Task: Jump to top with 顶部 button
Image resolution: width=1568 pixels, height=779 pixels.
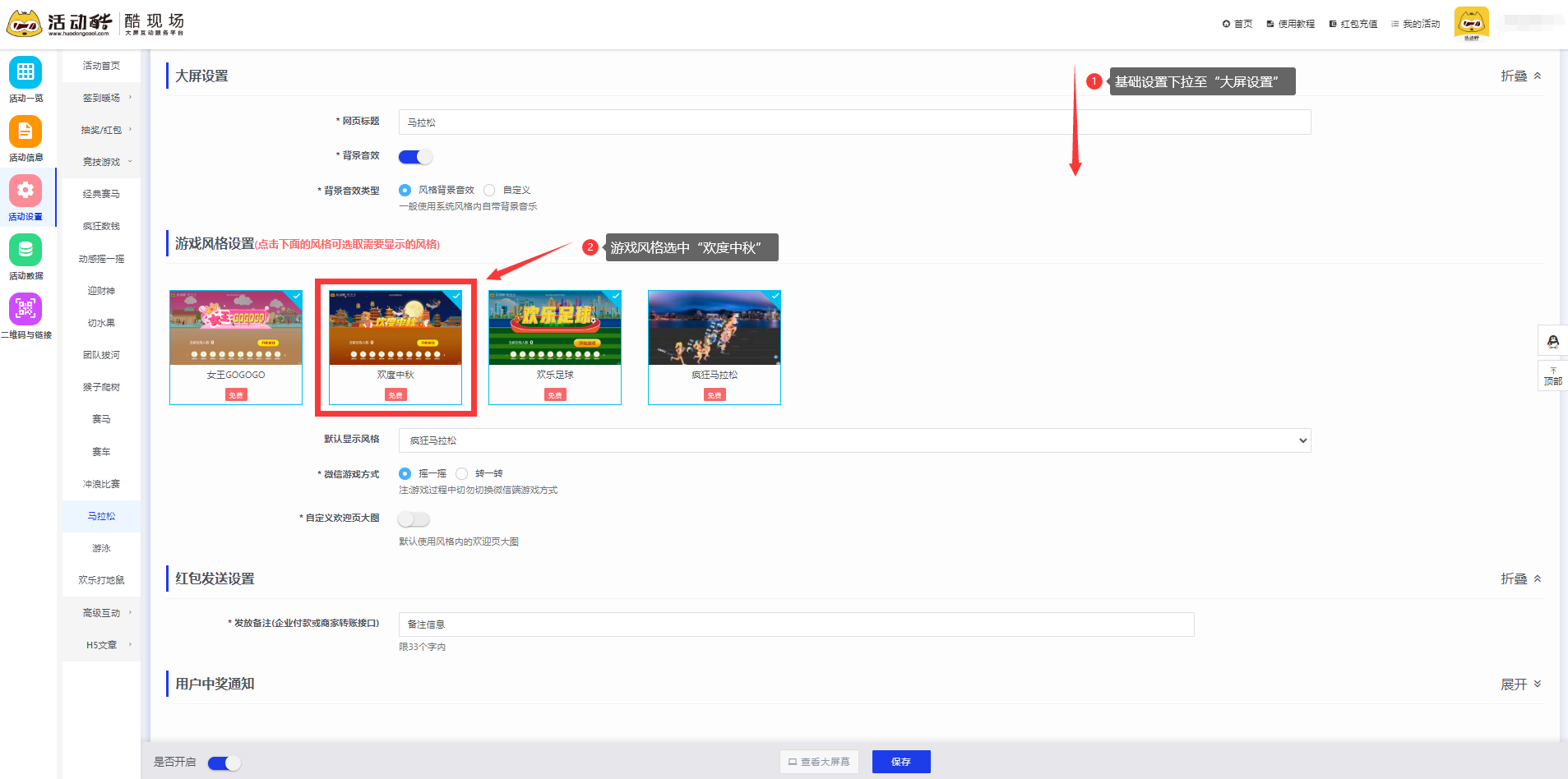Action: (x=1552, y=376)
